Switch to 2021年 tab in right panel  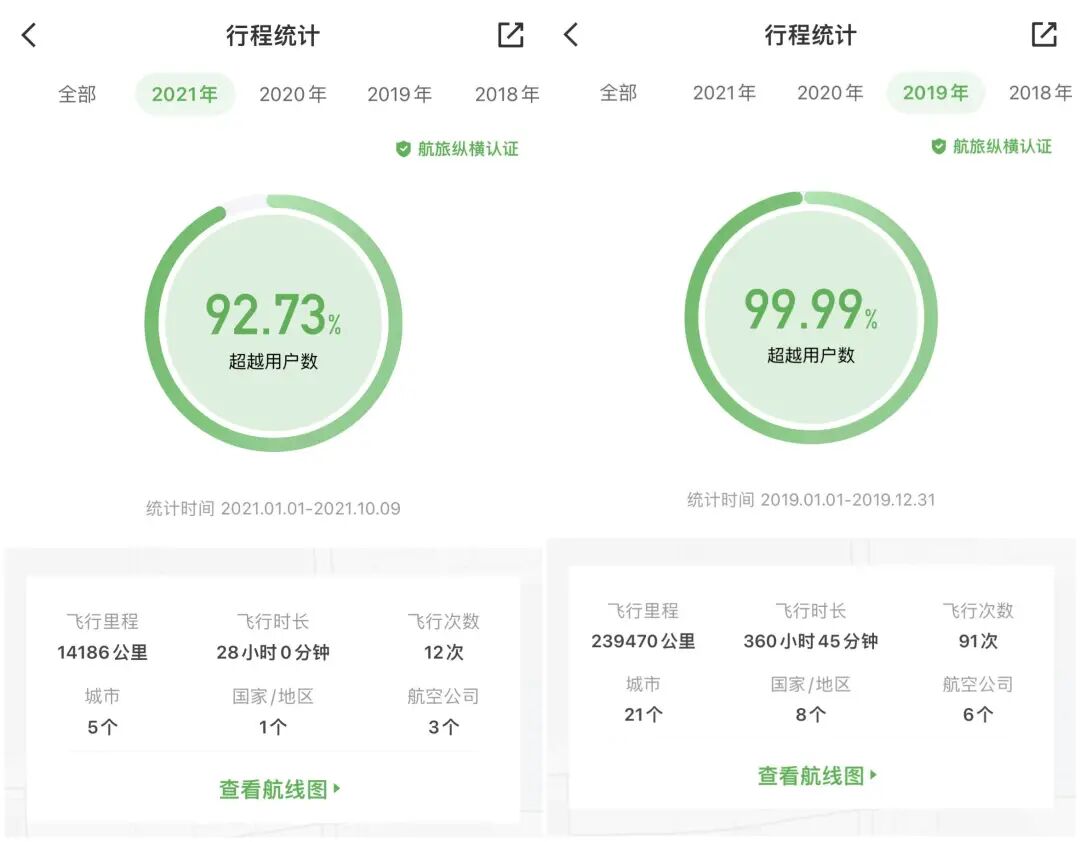pyautogui.click(x=725, y=92)
